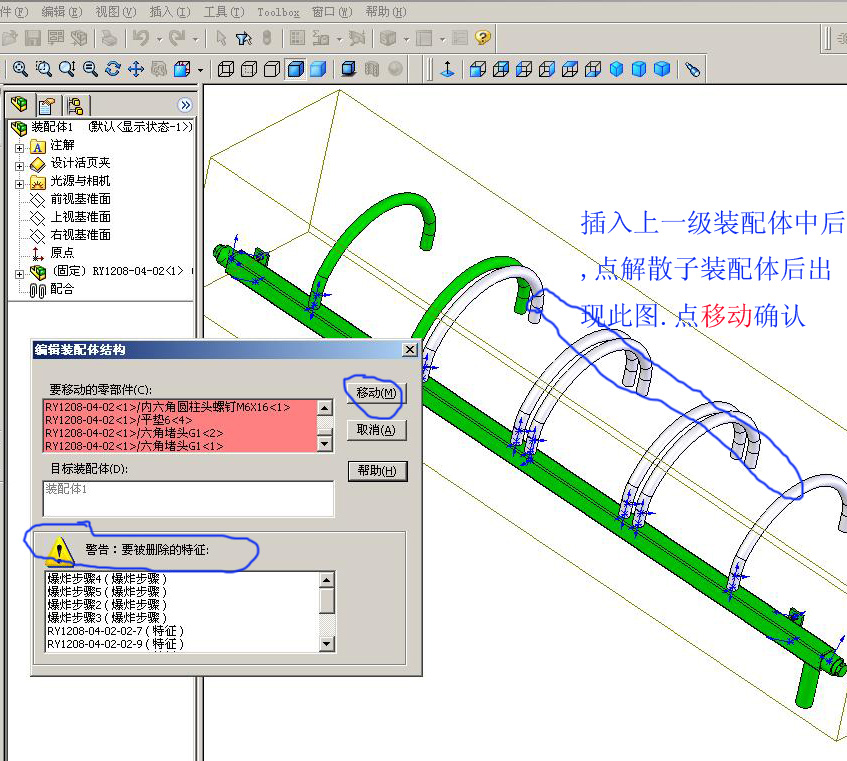Click scroll-down arrow of components list
This screenshot has height=761, width=847.
coord(325,444)
